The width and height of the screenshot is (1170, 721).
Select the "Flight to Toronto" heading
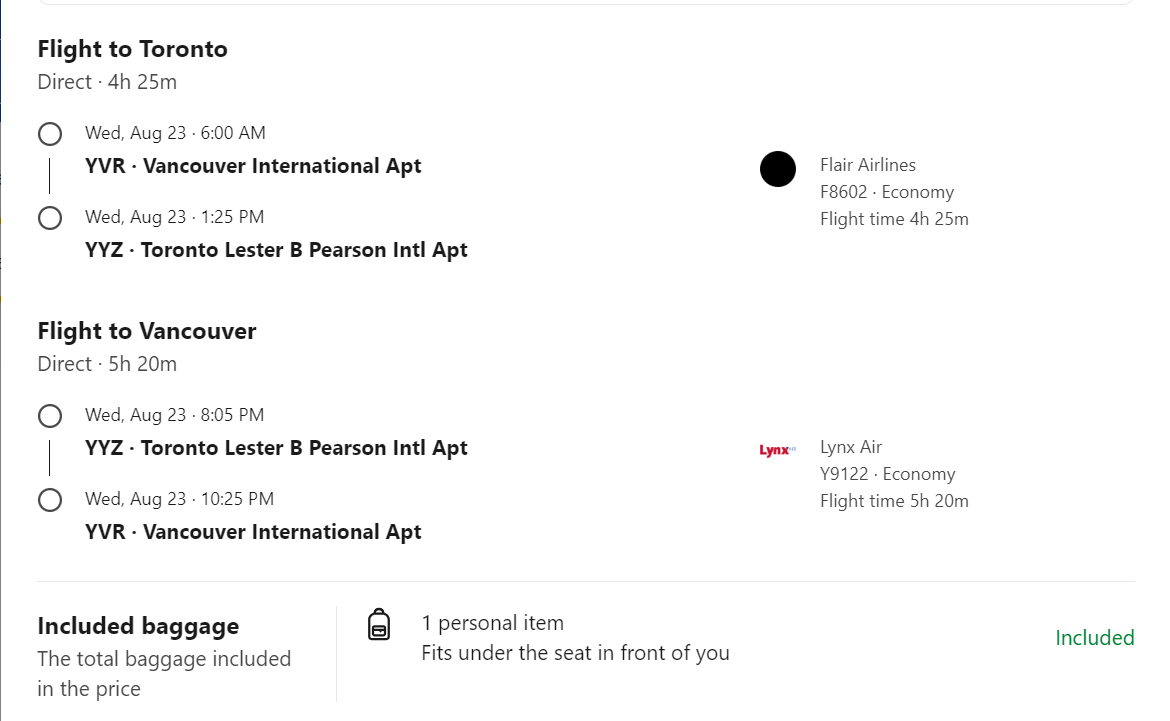(132, 49)
